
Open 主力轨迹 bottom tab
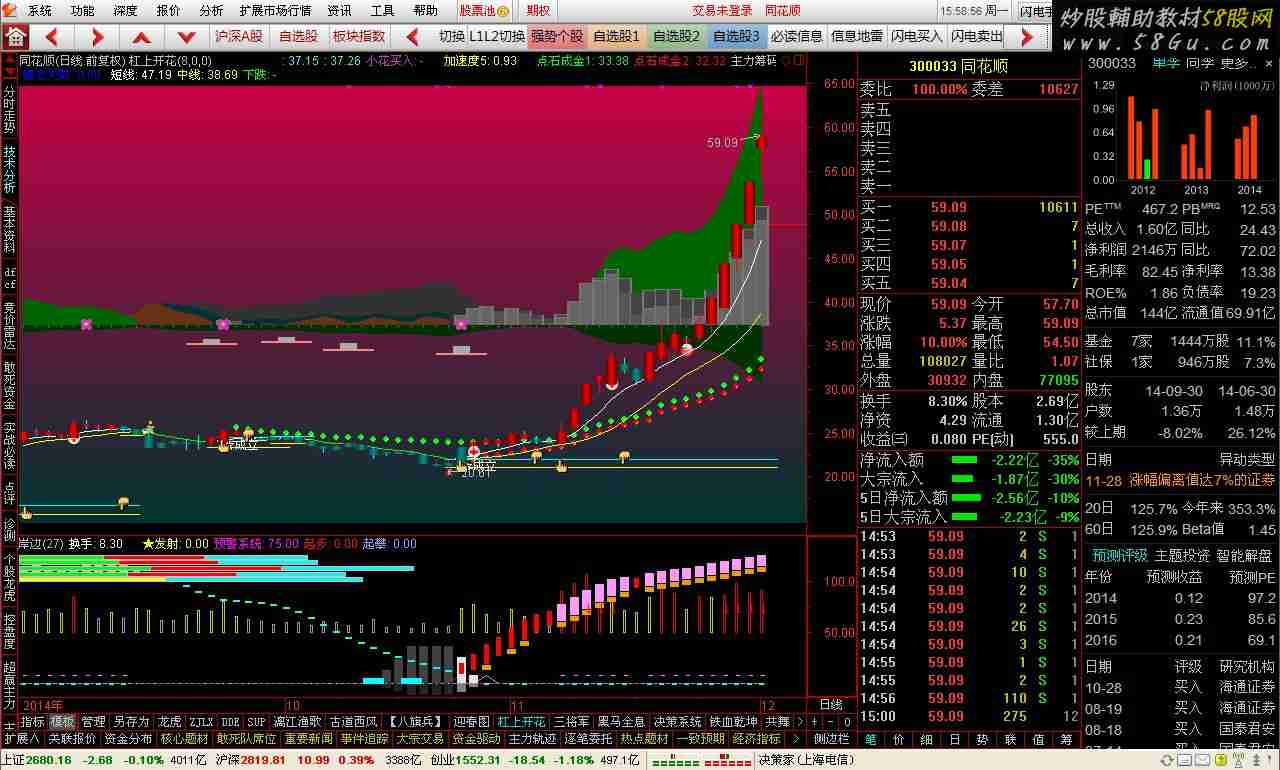[x=532, y=739]
